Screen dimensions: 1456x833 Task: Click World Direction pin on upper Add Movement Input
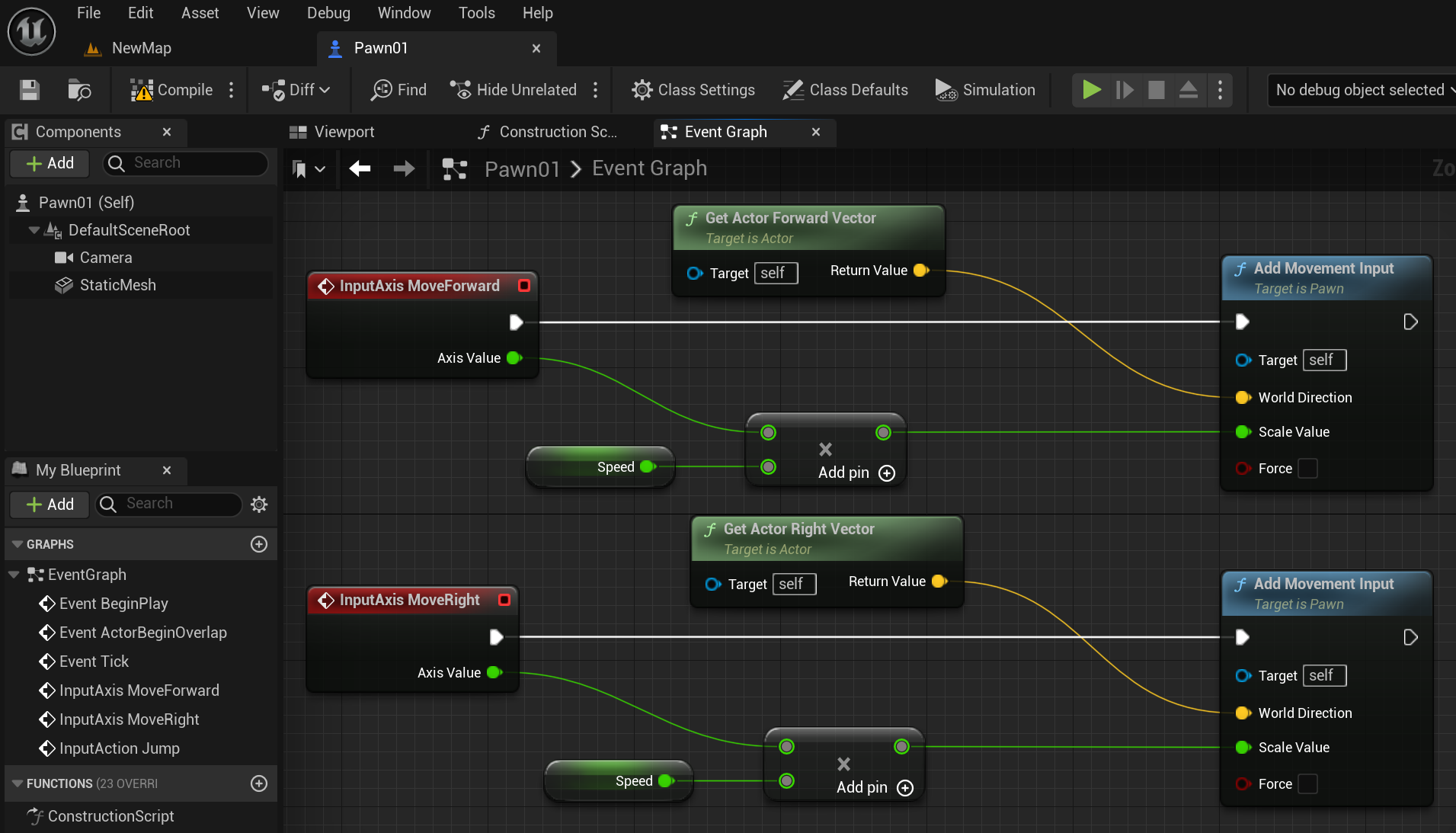click(1243, 397)
